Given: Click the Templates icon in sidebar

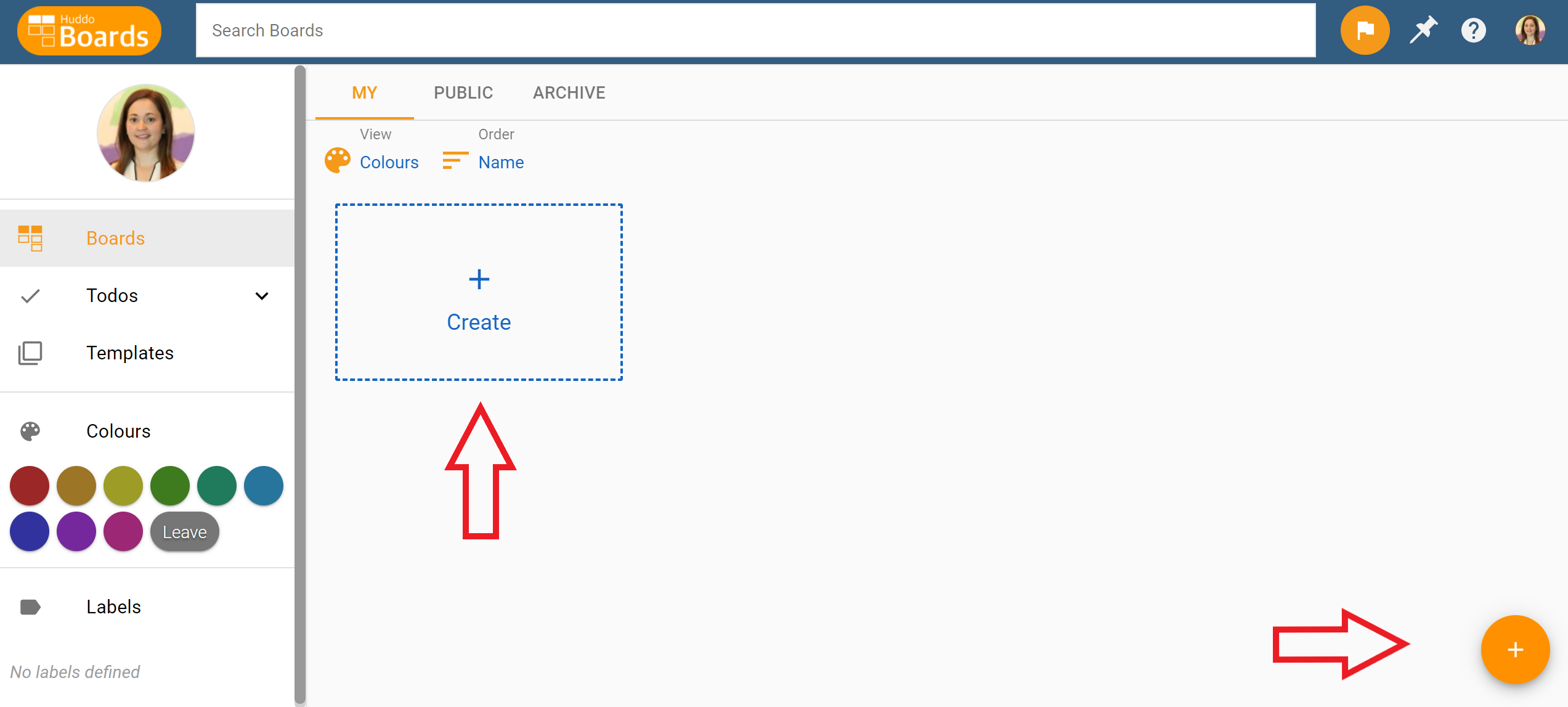Looking at the screenshot, I should pos(30,353).
